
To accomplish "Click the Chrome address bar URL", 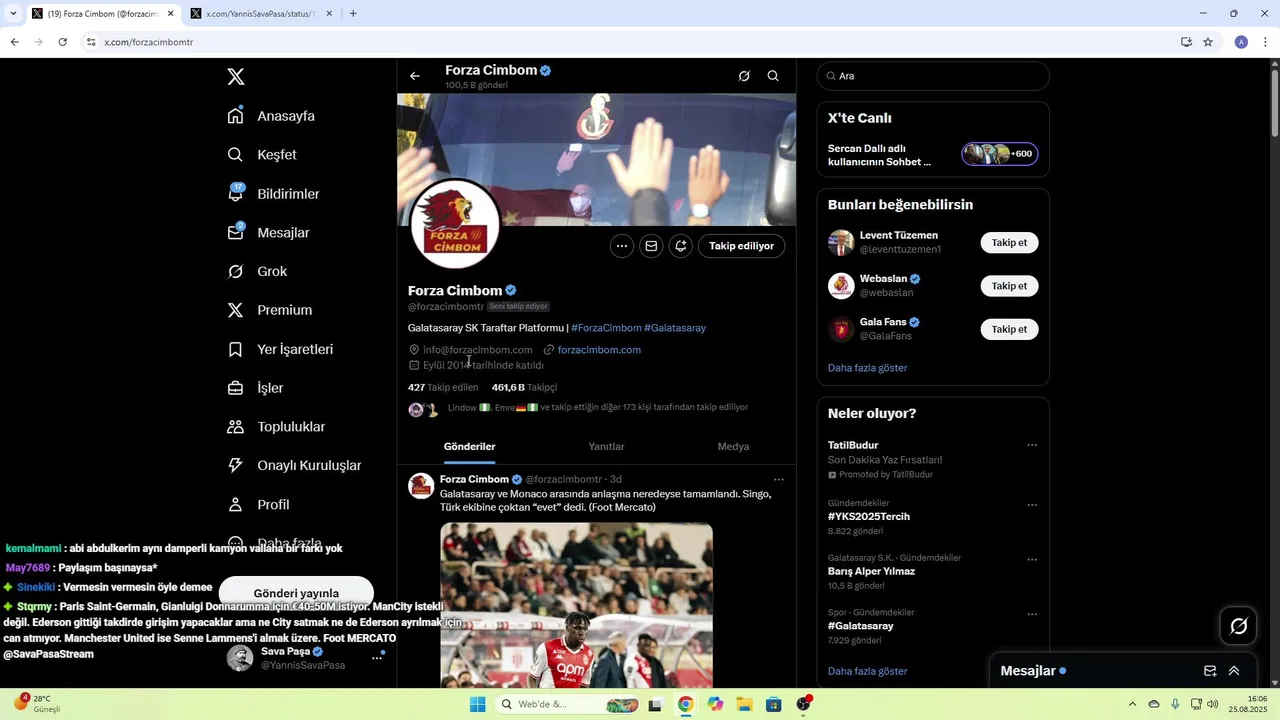I will pyautogui.click(x=148, y=42).
